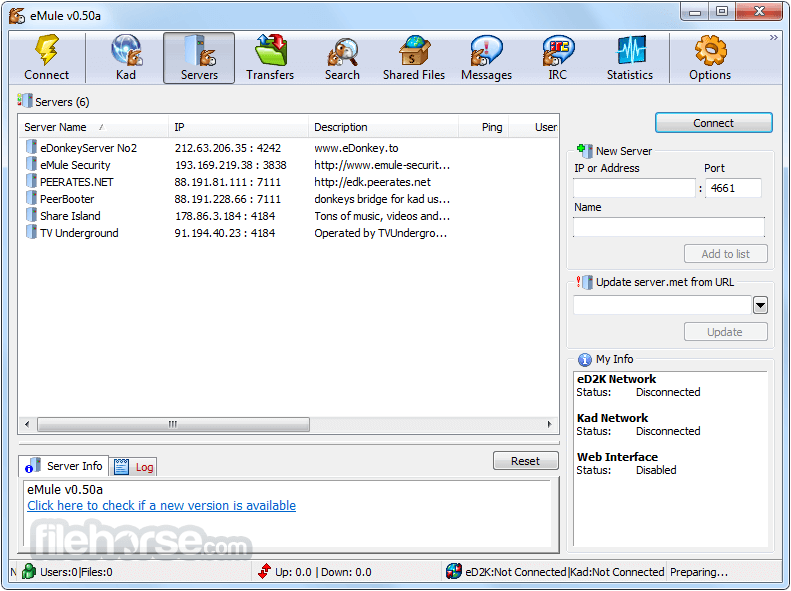Click the Reset button
The height and width of the screenshot is (591, 791).
point(526,461)
